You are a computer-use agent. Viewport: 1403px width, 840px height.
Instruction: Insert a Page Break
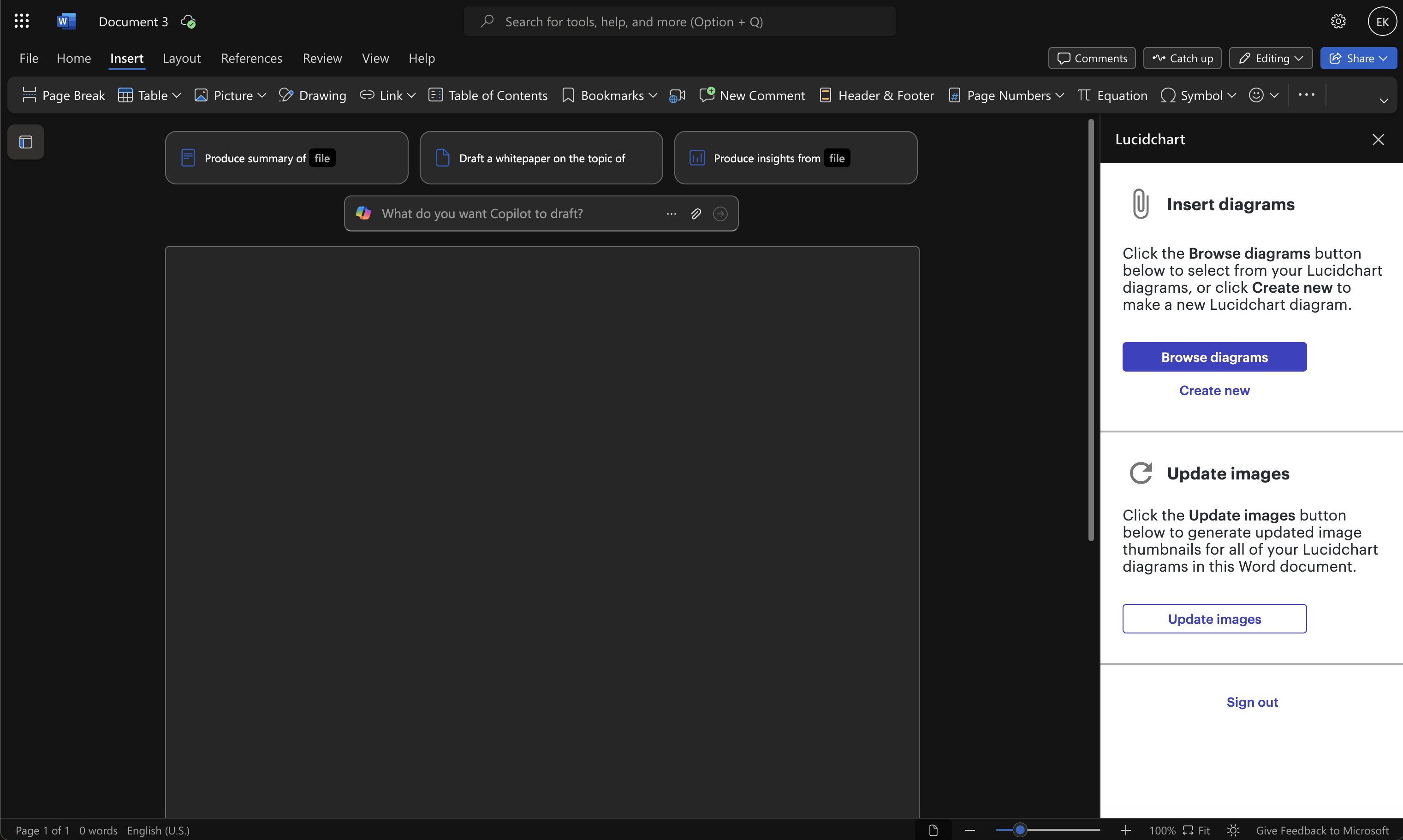pos(63,95)
